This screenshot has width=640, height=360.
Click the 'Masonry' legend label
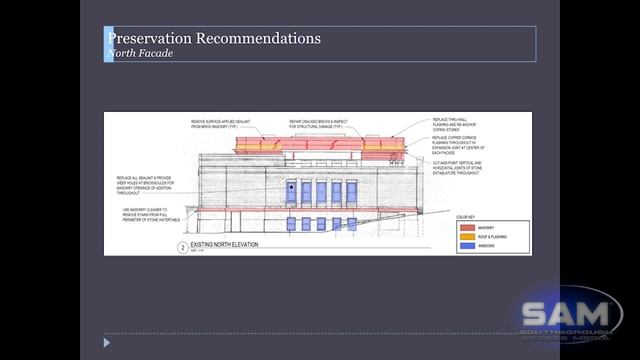[486, 228]
